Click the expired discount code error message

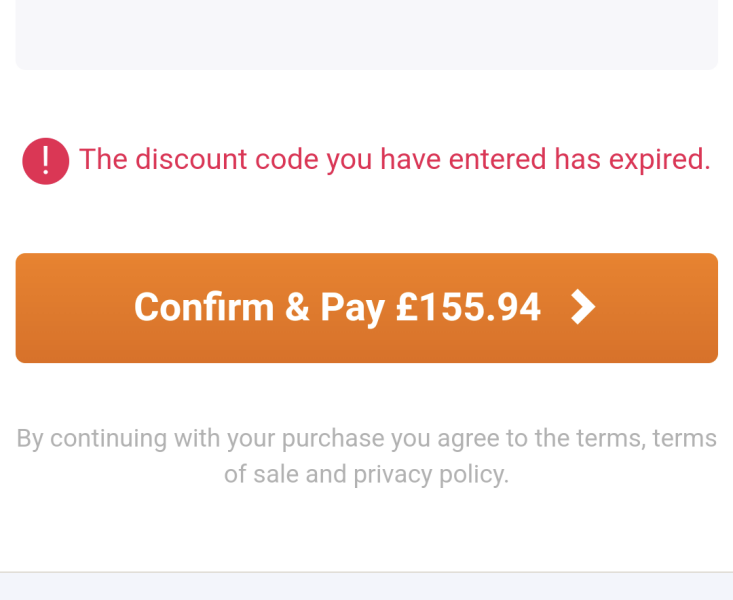[394, 160]
